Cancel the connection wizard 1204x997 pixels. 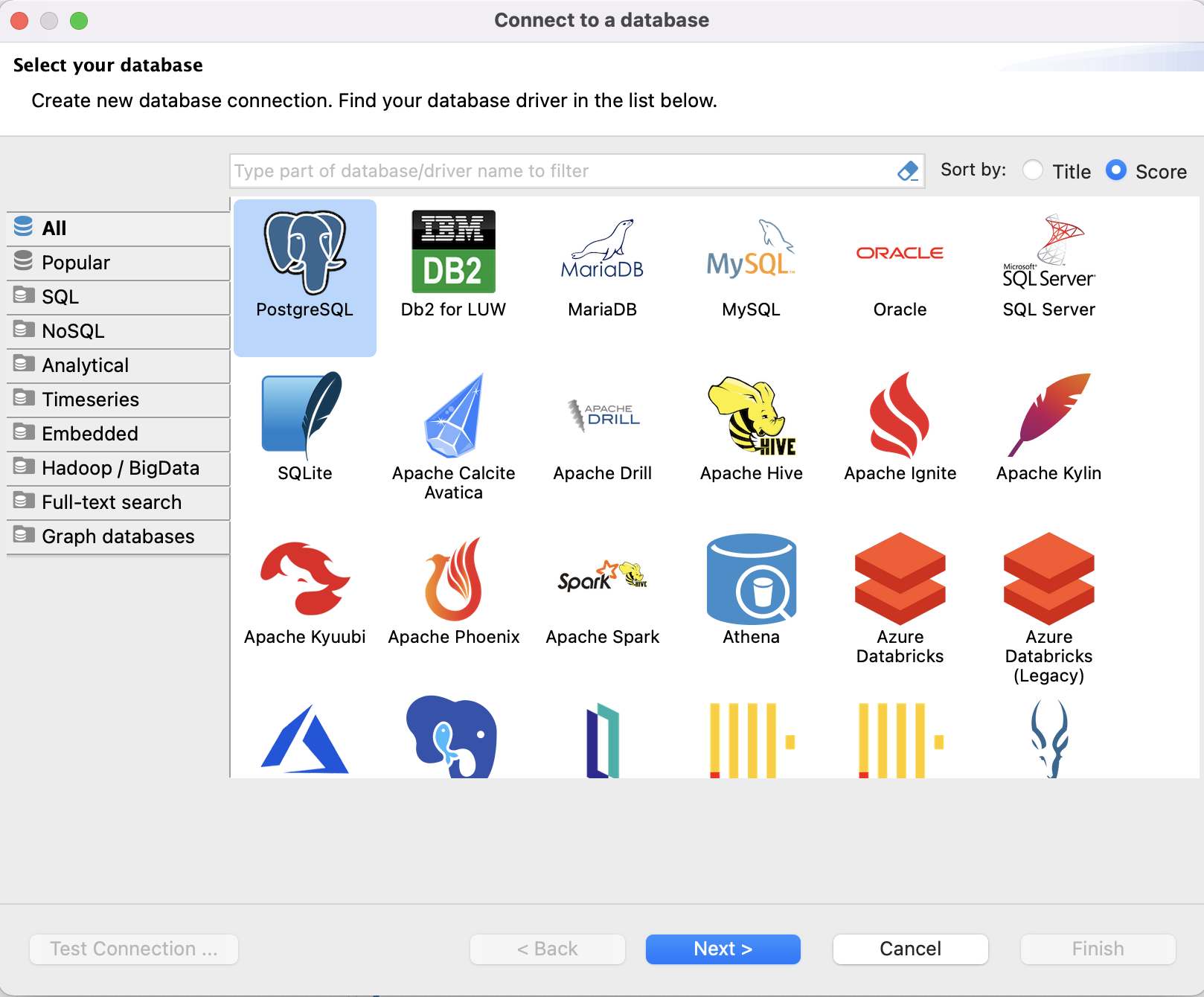[x=911, y=949]
